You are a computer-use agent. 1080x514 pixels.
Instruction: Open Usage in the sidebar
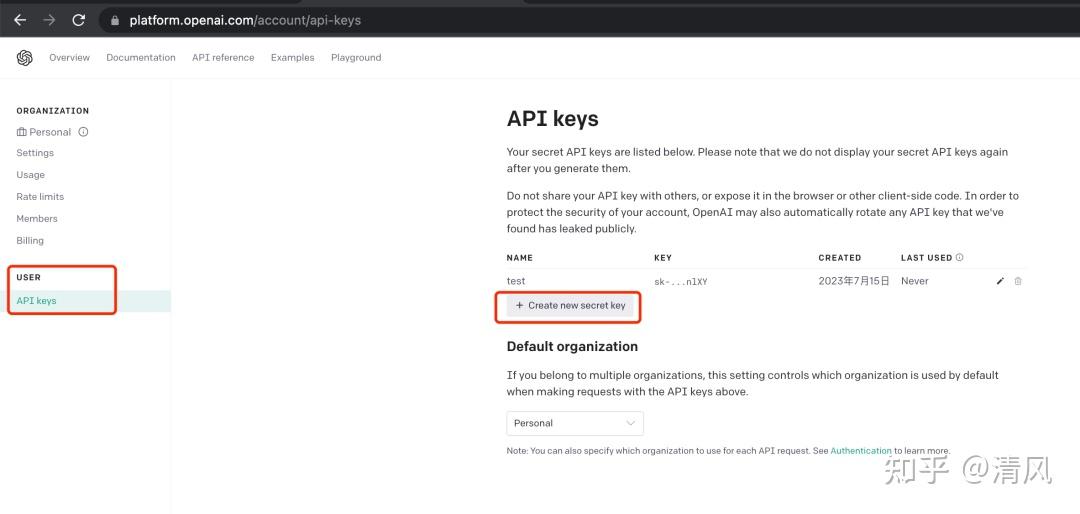pyautogui.click(x=30, y=175)
